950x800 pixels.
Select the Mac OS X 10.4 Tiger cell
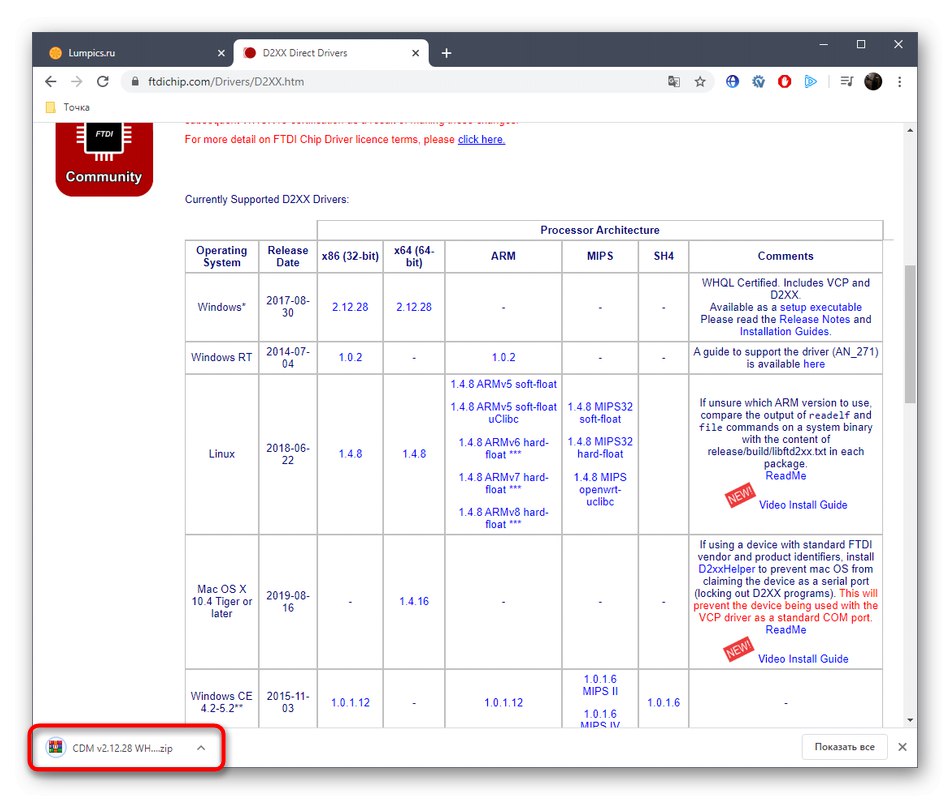[x=222, y=601]
